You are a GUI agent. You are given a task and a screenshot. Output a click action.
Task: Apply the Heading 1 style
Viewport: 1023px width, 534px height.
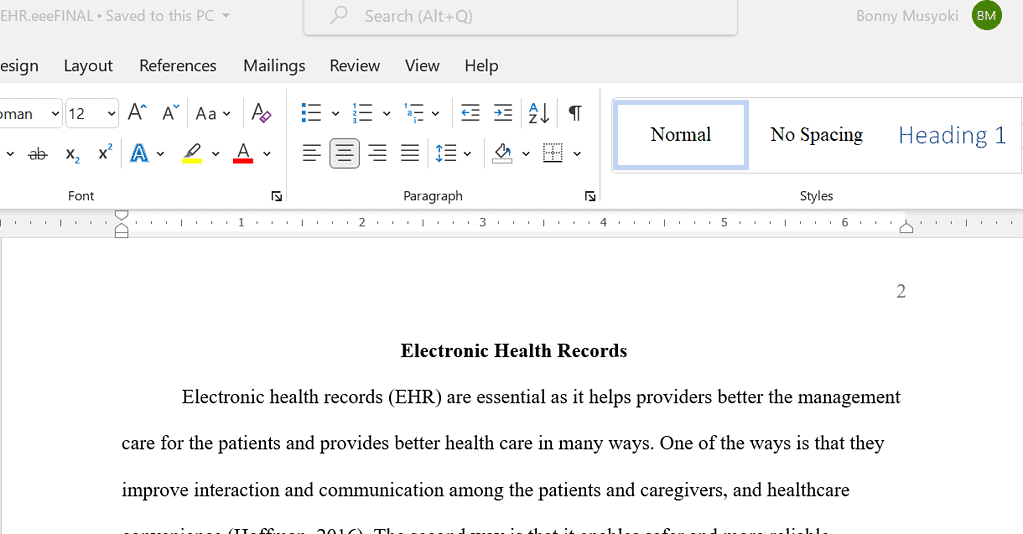point(951,135)
